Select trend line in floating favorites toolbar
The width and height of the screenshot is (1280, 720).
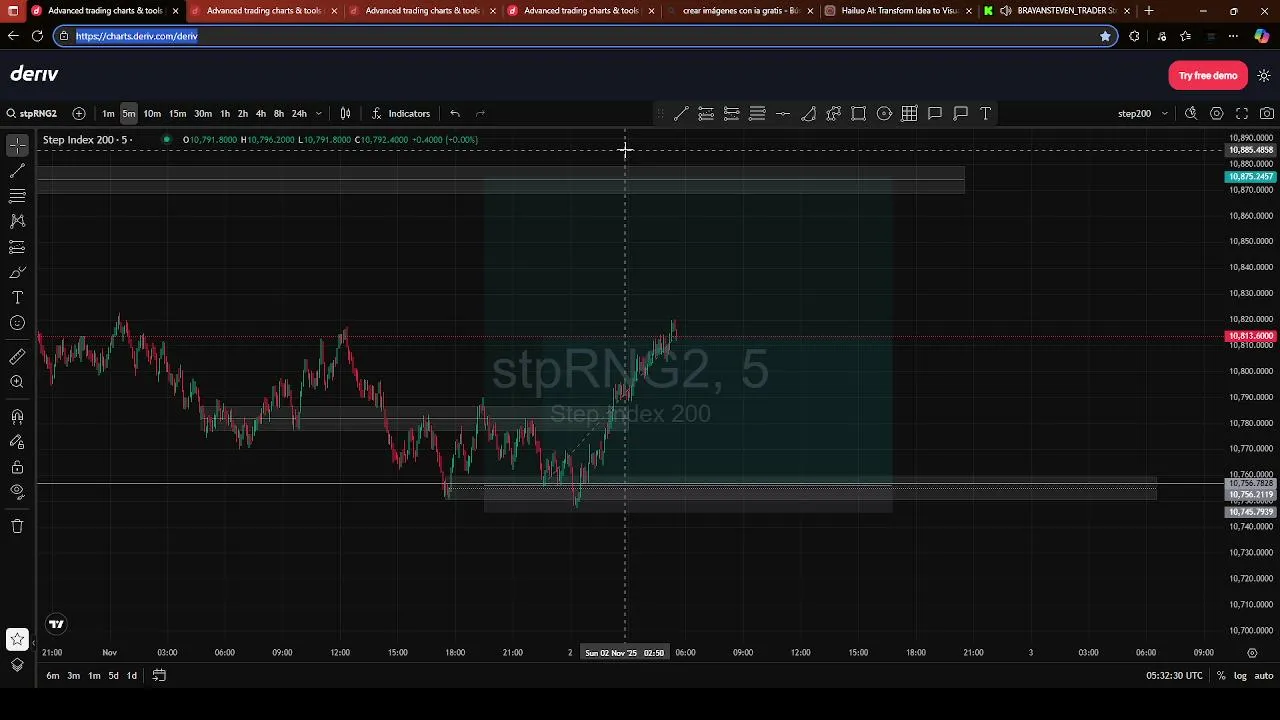coord(681,114)
